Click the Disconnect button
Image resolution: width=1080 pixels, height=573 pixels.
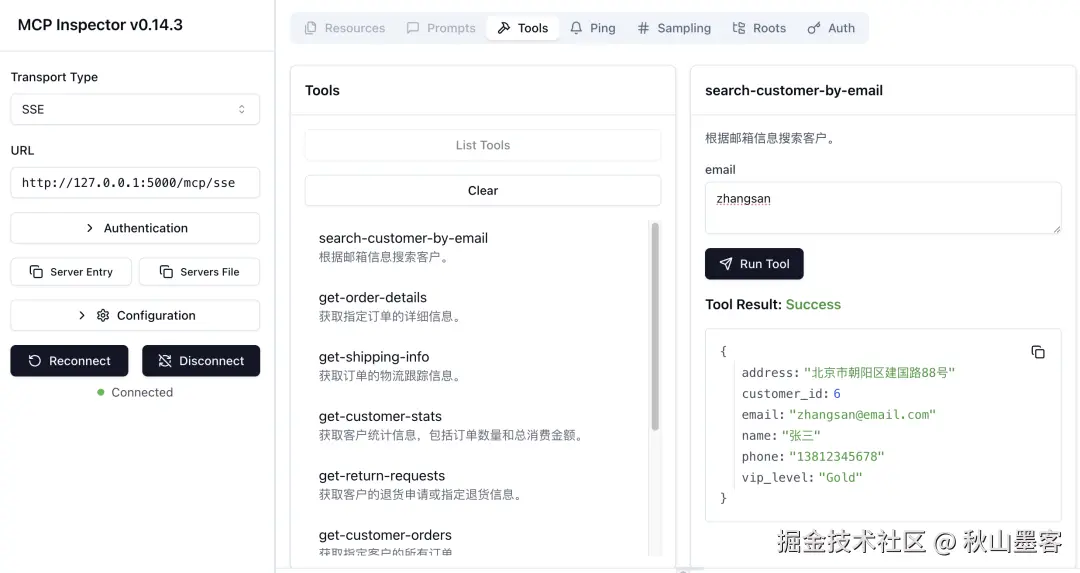[201, 361]
